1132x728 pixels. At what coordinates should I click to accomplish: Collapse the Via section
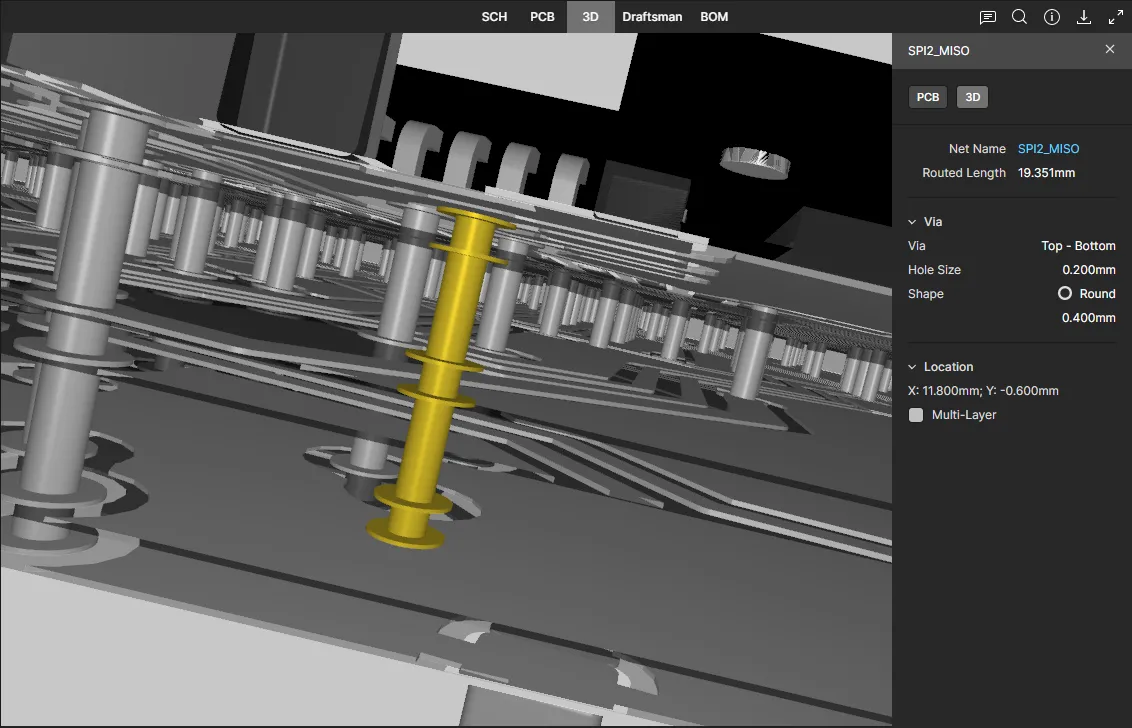click(x=912, y=222)
